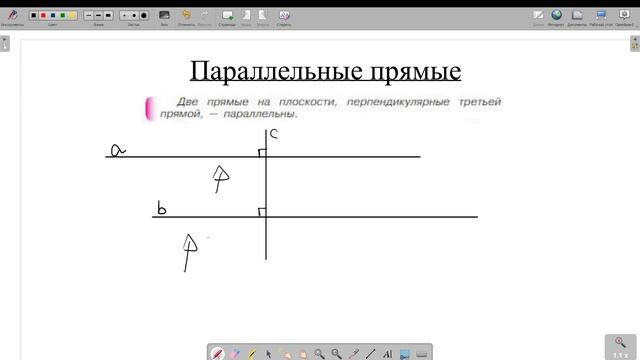Expand the left page thumbnails panel
This screenshot has height=360, width=640.
(x=4, y=44)
